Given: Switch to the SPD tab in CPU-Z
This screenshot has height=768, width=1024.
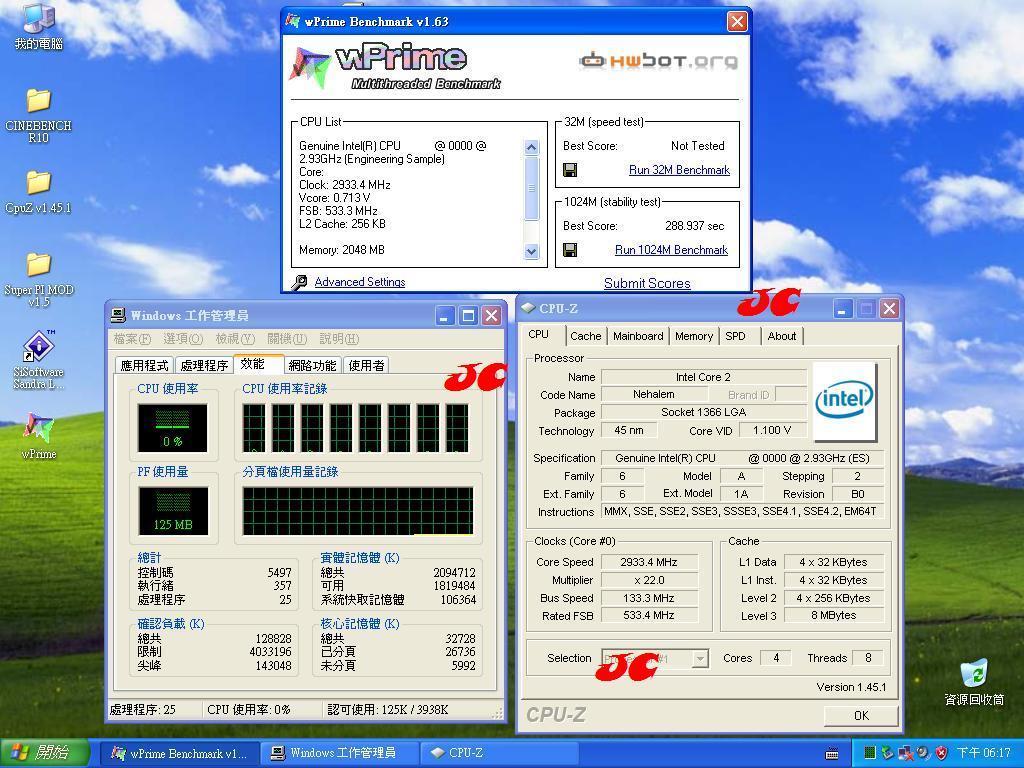Looking at the screenshot, I should tap(735, 336).
